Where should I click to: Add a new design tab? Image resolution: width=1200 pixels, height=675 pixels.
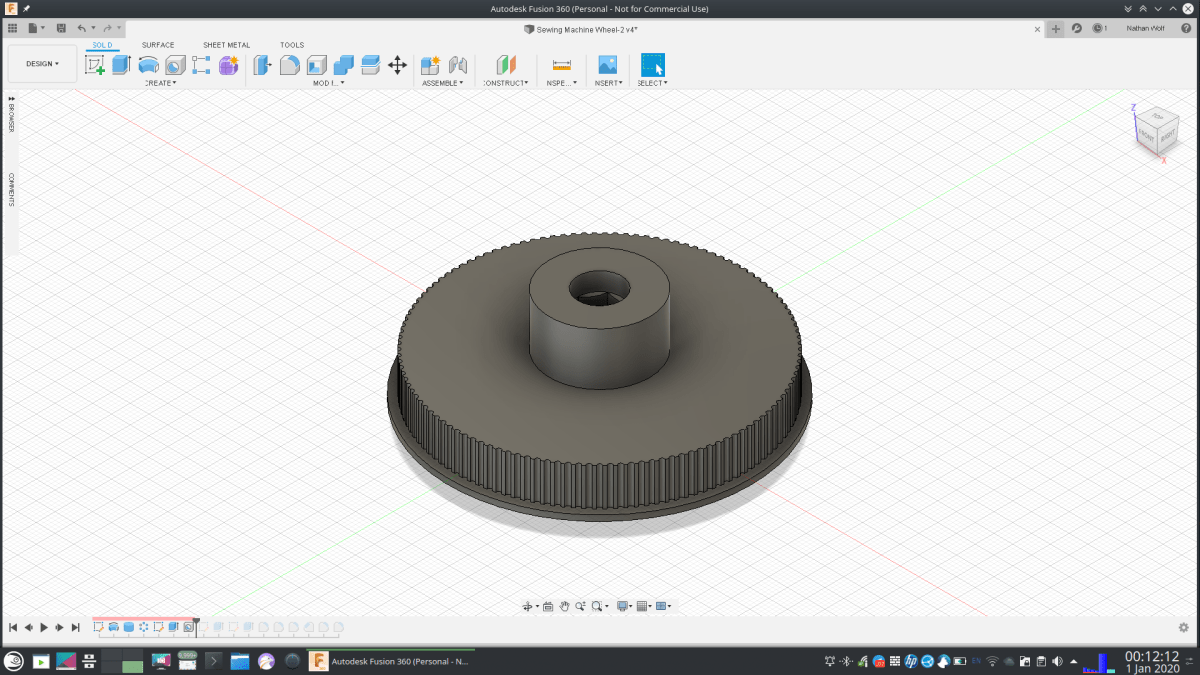(1055, 29)
